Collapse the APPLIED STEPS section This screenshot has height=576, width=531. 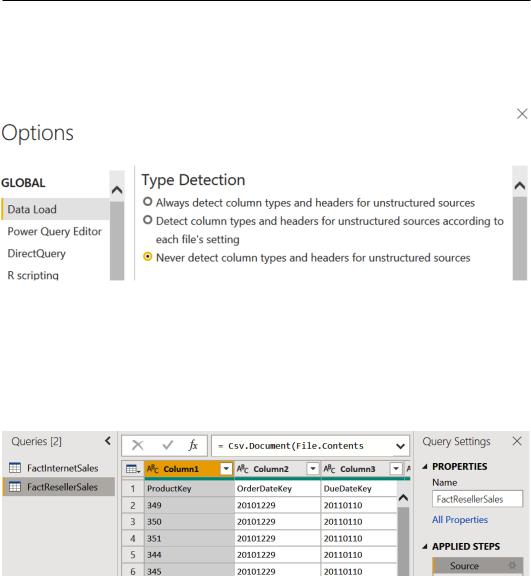click(425, 547)
